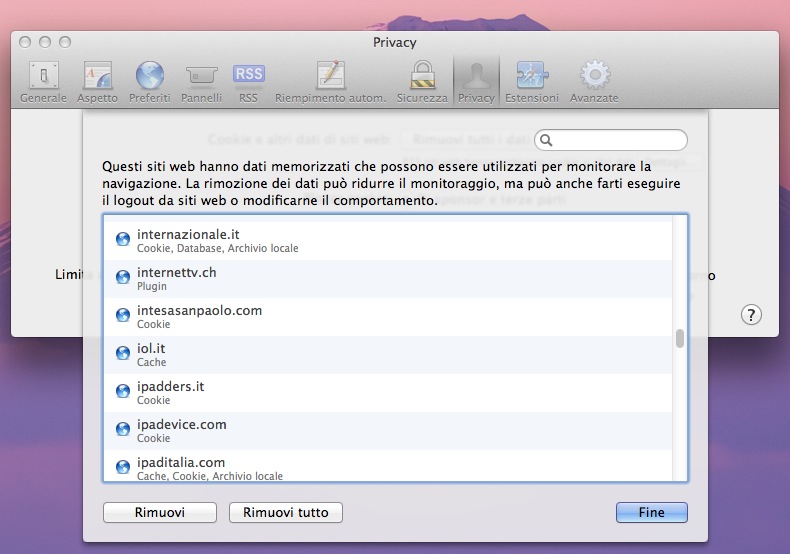Click globe icon next to iol.it
The height and width of the screenshot is (554, 790).
point(123,353)
